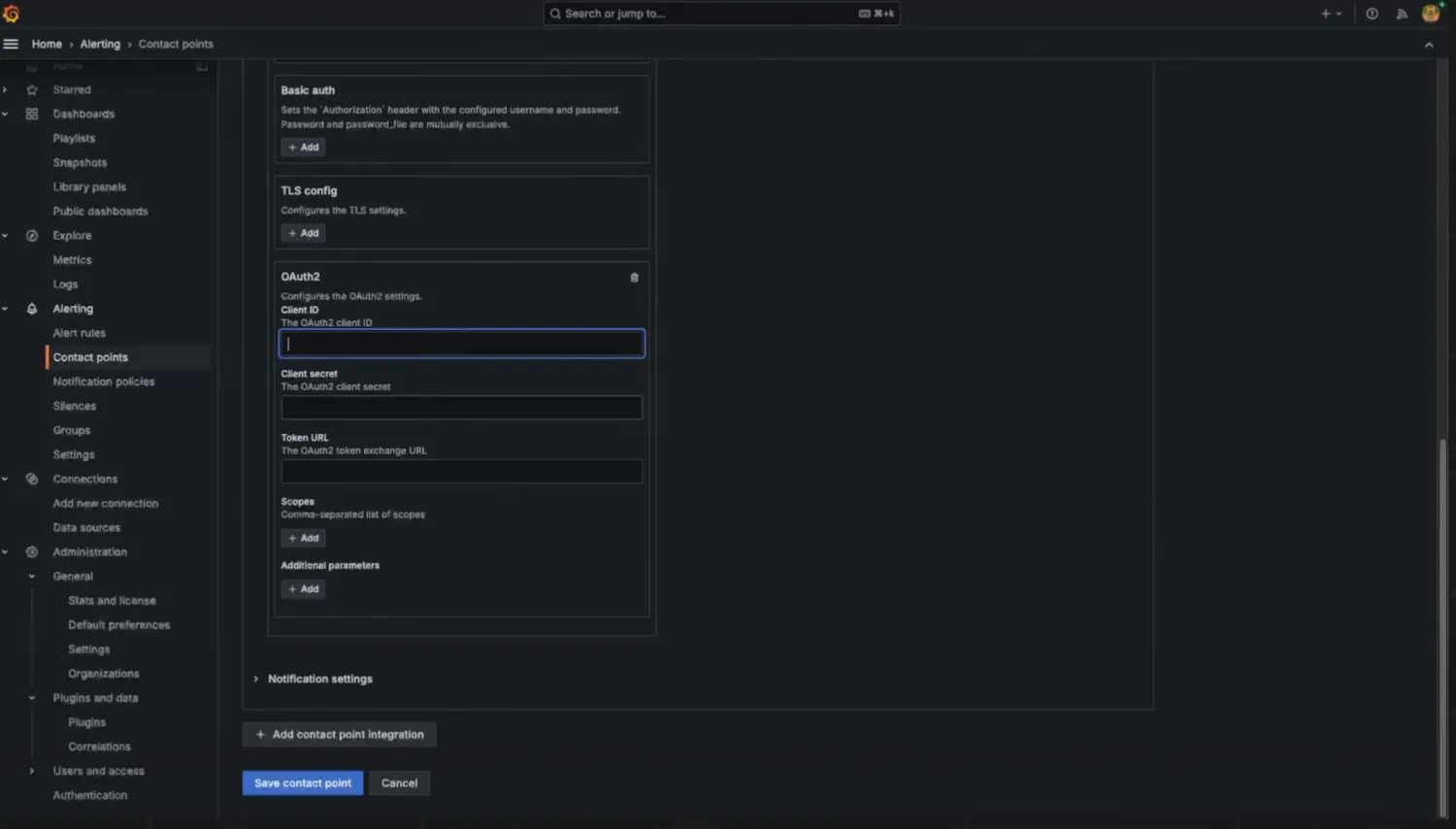The image size is (1456, 829).
Task: Open Metrics under Explore
Action: click(72, 260)
